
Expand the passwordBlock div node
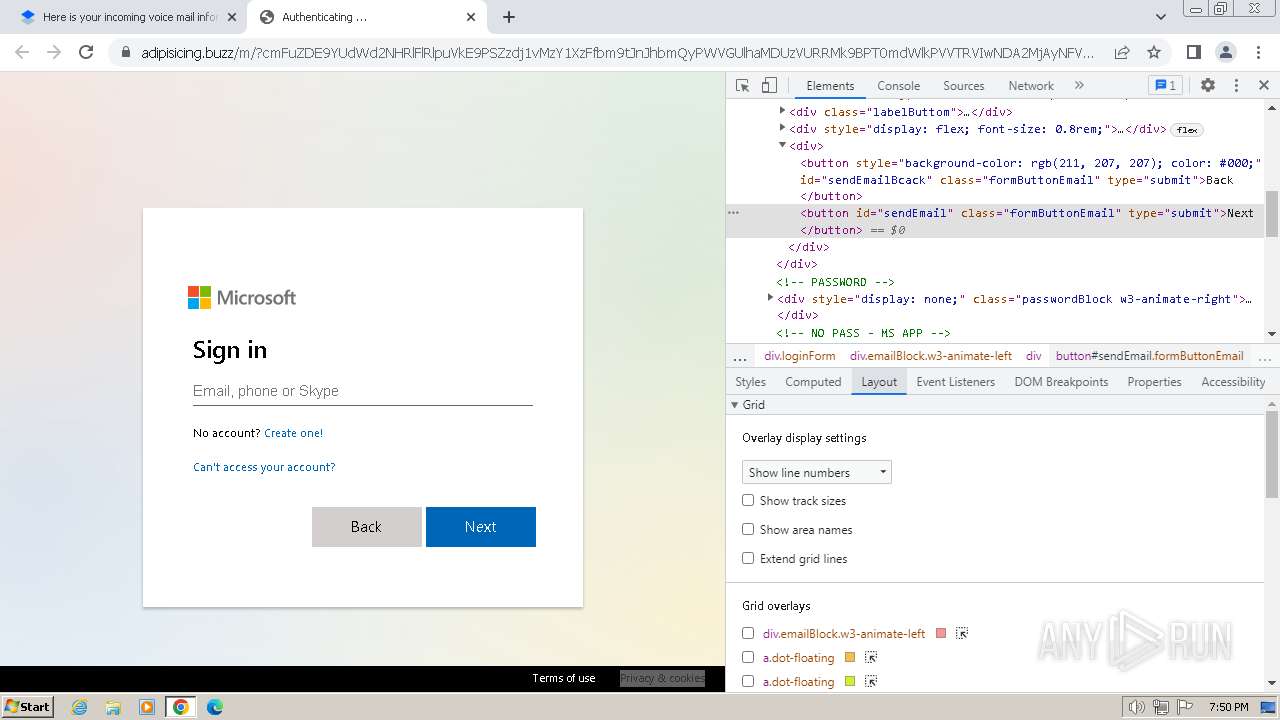tap(770, 298)
